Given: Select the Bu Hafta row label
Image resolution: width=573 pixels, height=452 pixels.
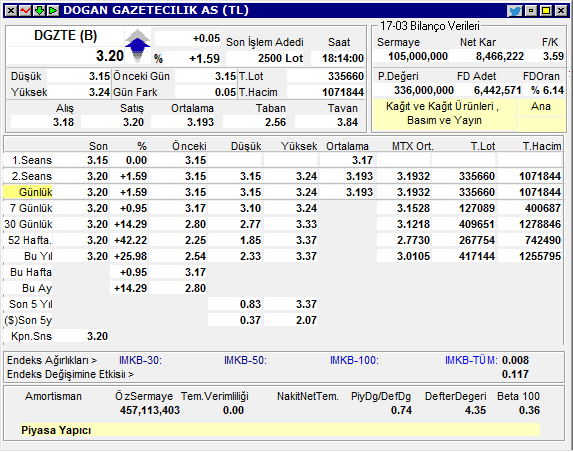Looking at the screenshot, I should click(x=31, y=273).
